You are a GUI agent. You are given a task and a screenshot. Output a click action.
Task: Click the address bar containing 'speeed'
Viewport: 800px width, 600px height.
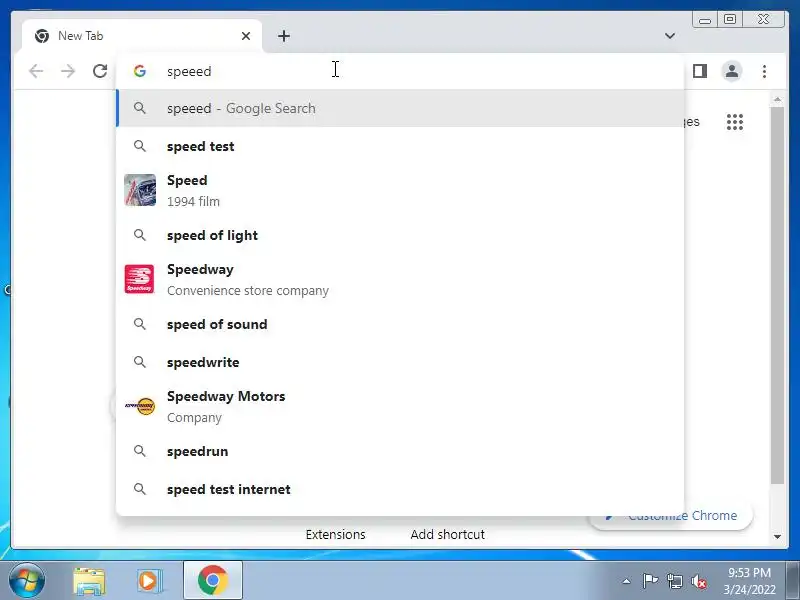[x=401, y=71]
